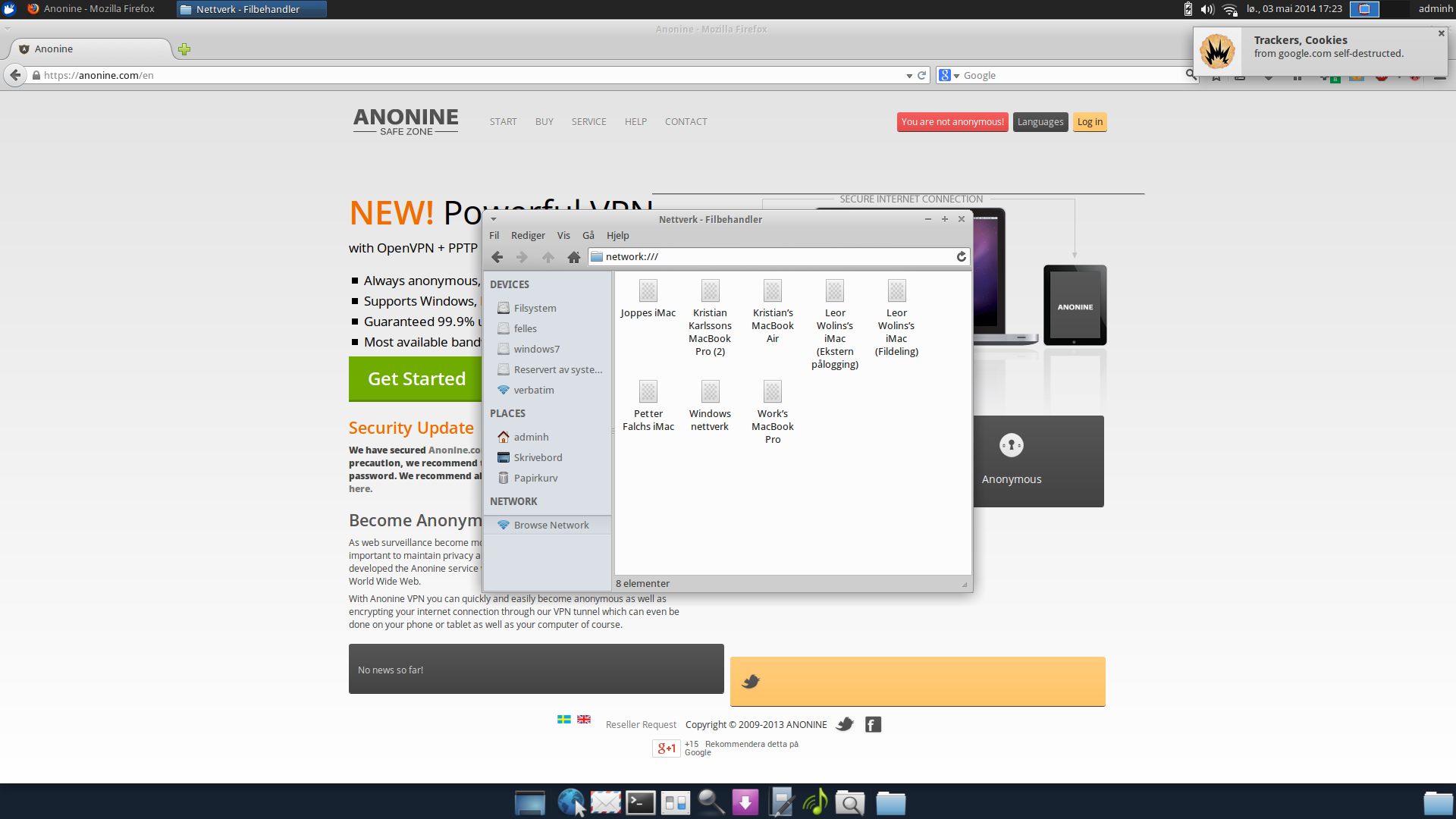Open the felles volume in sidebar

(x=548, y=328)
